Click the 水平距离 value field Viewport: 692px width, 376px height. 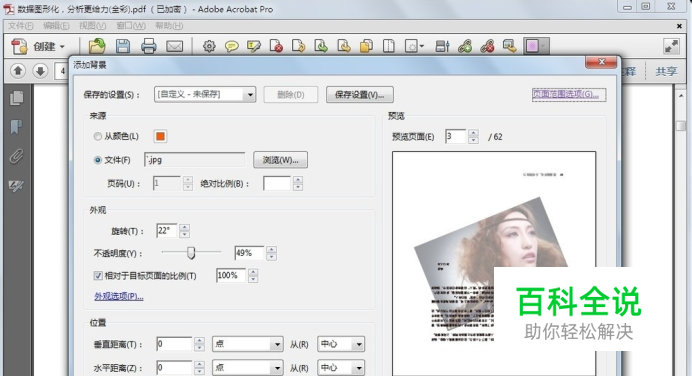[x=174, y=368]
